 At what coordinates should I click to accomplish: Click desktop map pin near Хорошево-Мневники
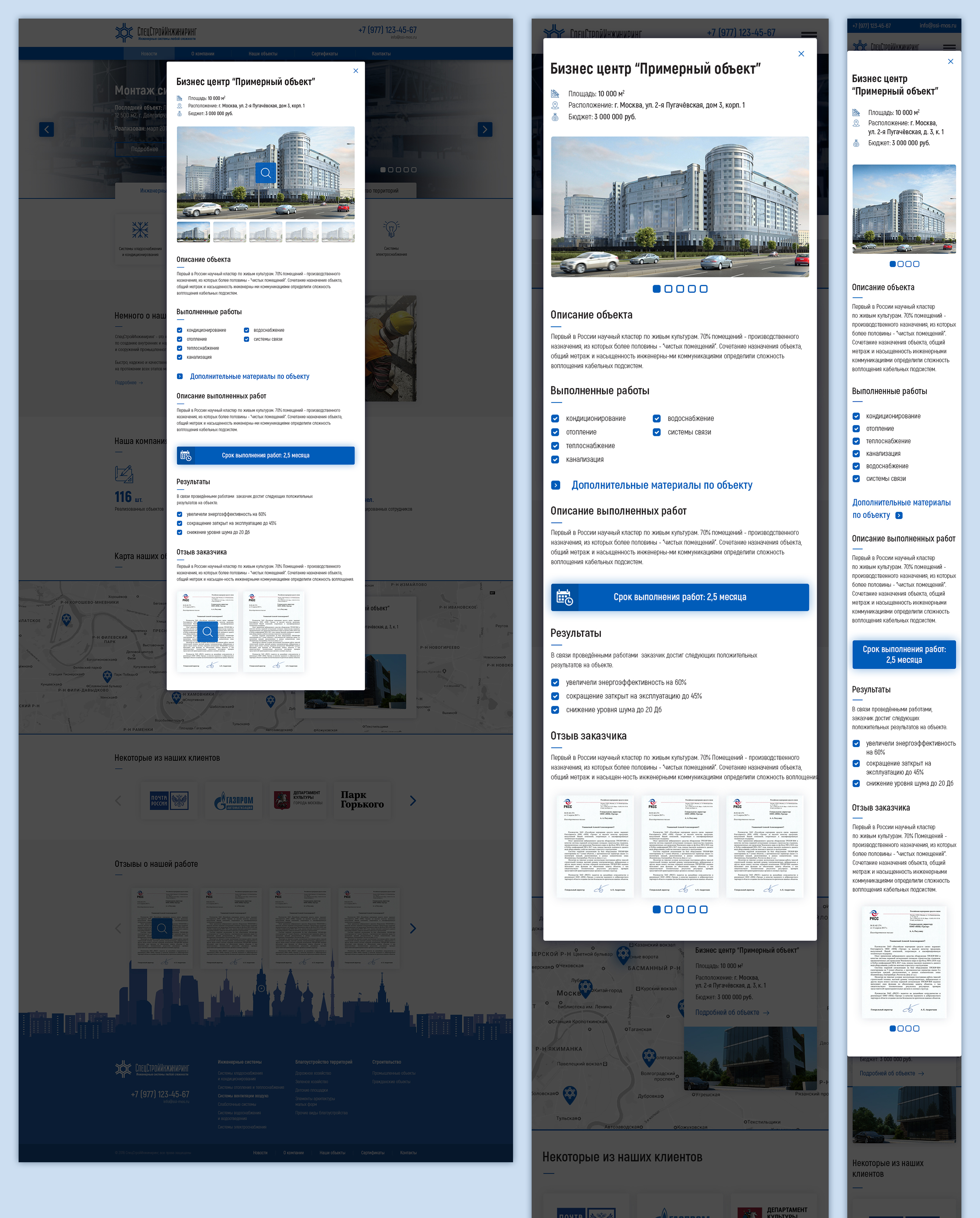click(67, 620)
